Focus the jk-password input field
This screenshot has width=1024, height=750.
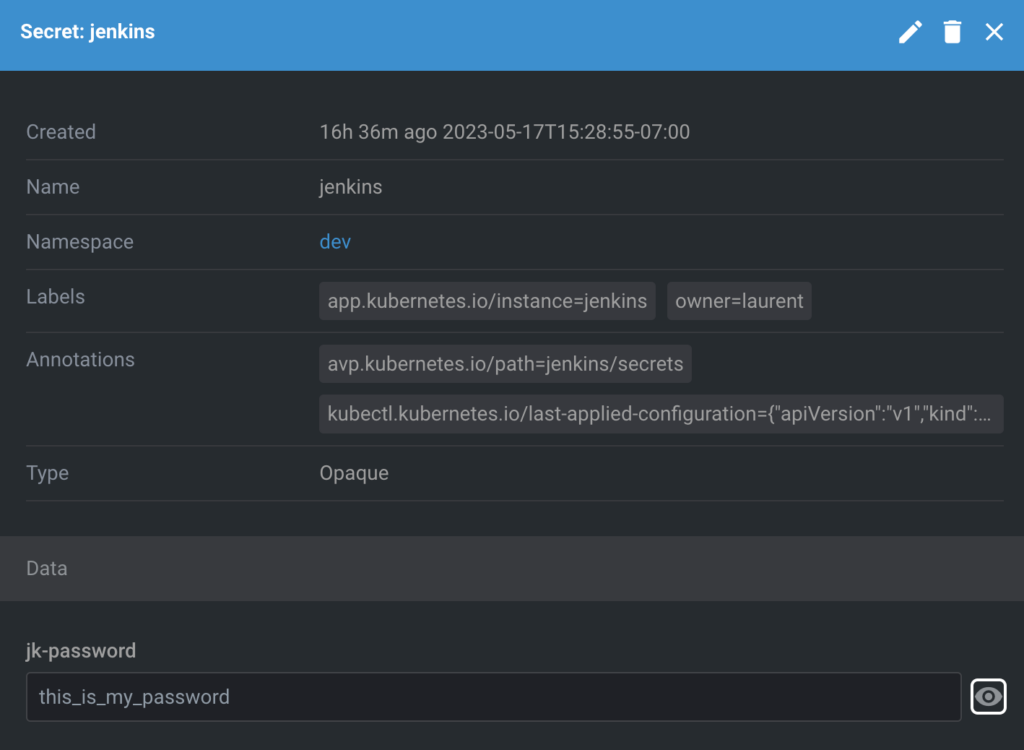point(493,697)
